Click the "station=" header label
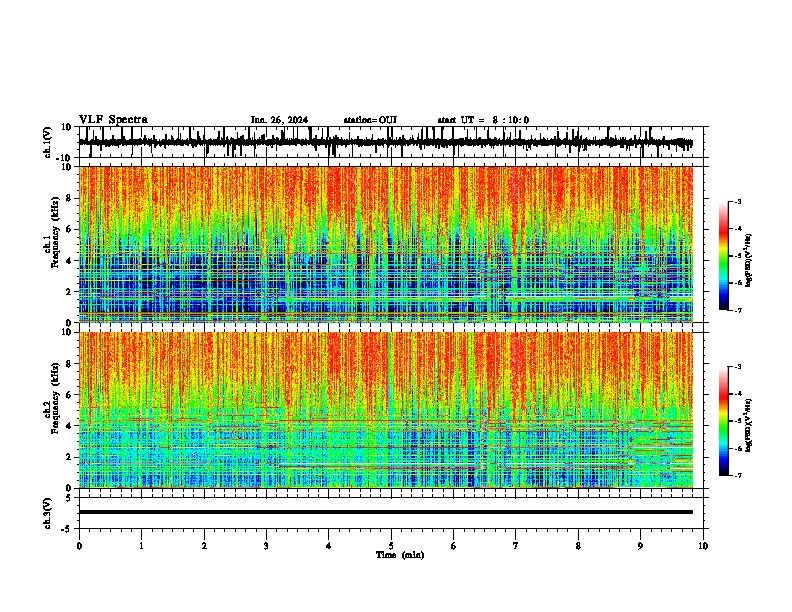The width and height of the screenshot is (792, 612). pos(361,120)
